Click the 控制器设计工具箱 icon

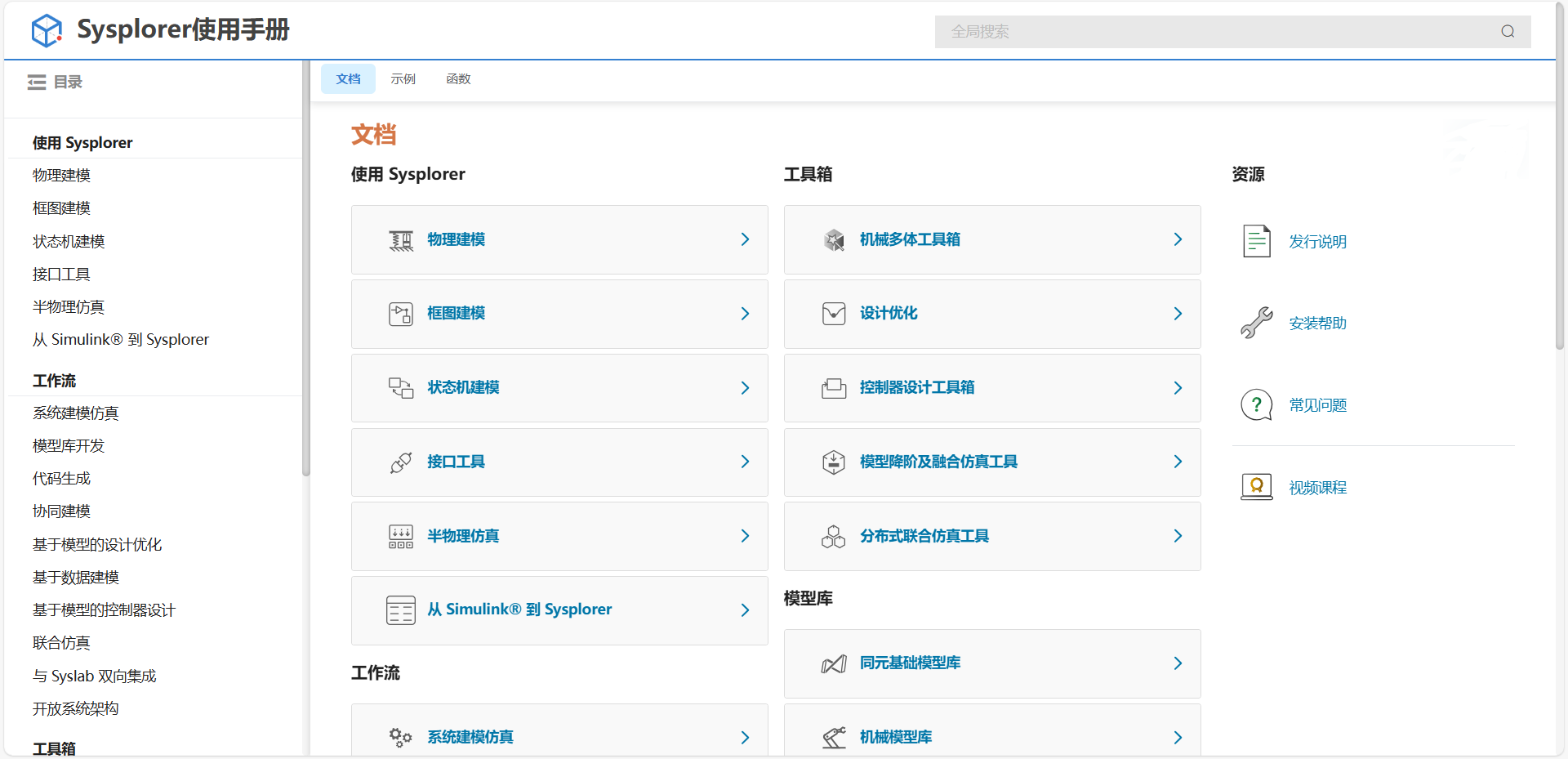point(834,388)
